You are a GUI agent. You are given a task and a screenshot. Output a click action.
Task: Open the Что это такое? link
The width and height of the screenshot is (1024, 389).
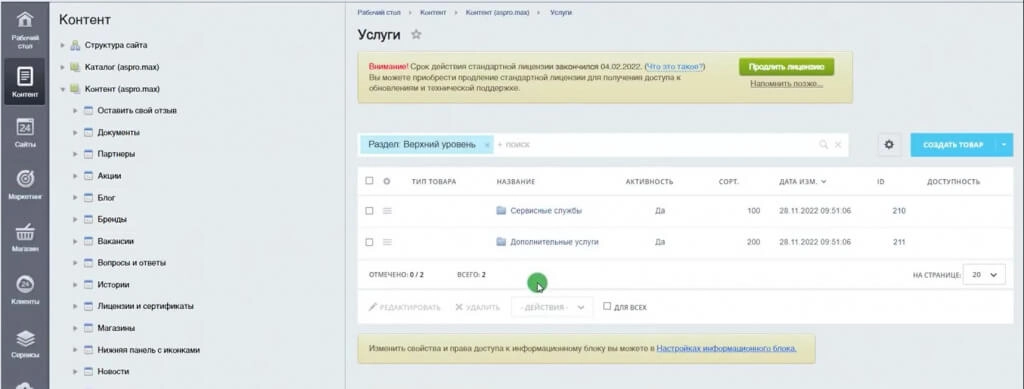pyautogui.click(x=675, y=67)
